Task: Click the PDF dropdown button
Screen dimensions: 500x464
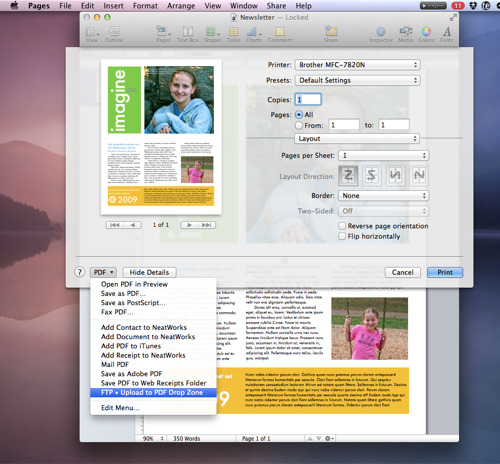Action: (x=103, y=272)
